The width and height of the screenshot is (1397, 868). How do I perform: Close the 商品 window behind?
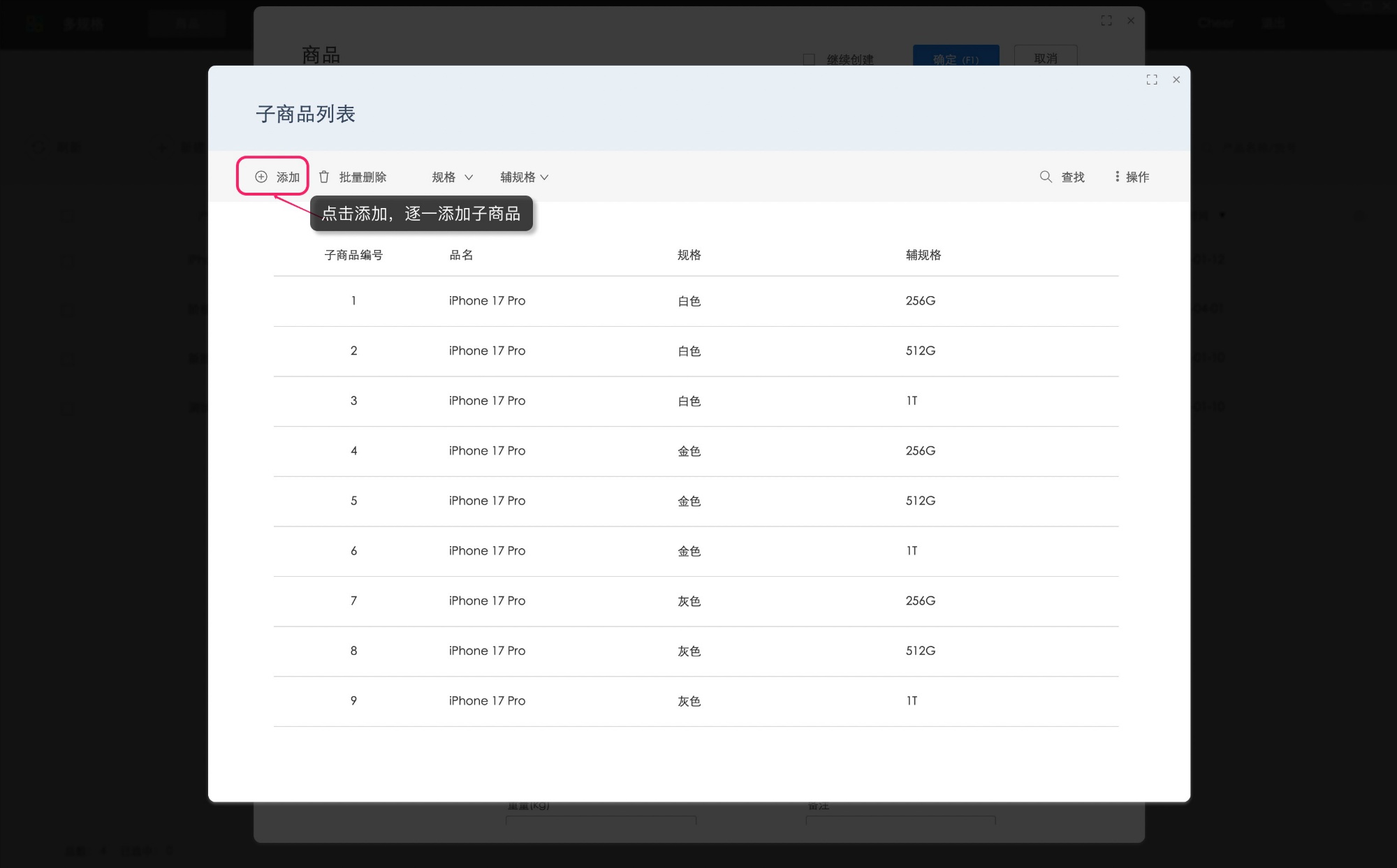coord(1131,21)
